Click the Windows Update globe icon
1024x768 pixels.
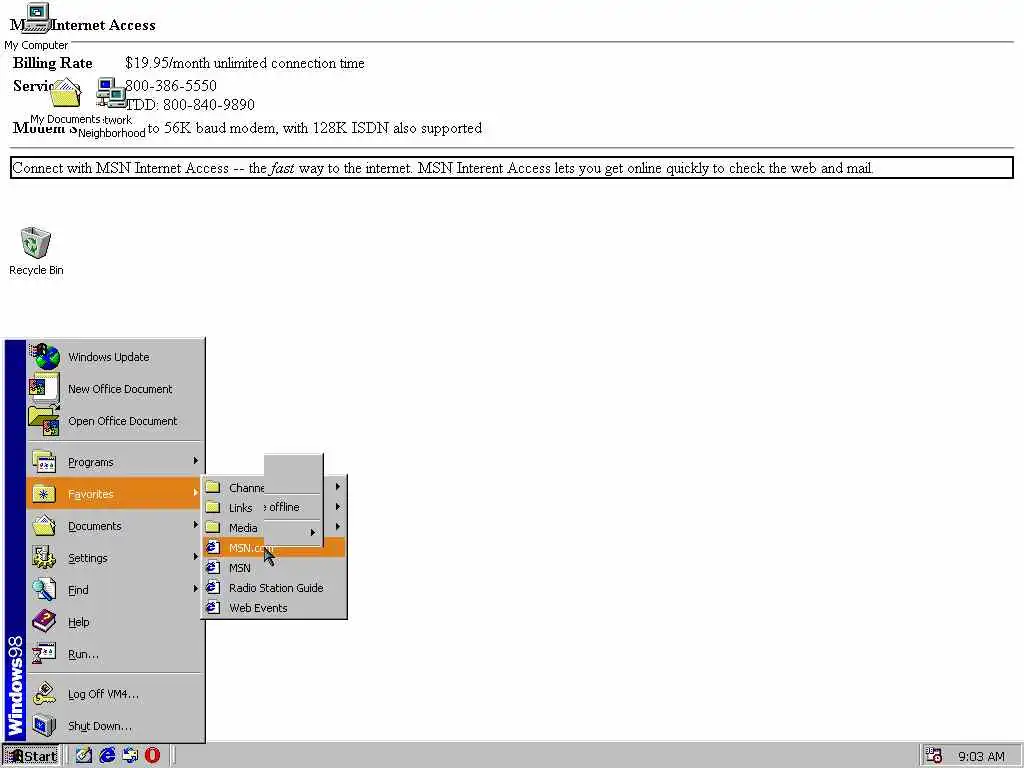click(x=44, y=357)
